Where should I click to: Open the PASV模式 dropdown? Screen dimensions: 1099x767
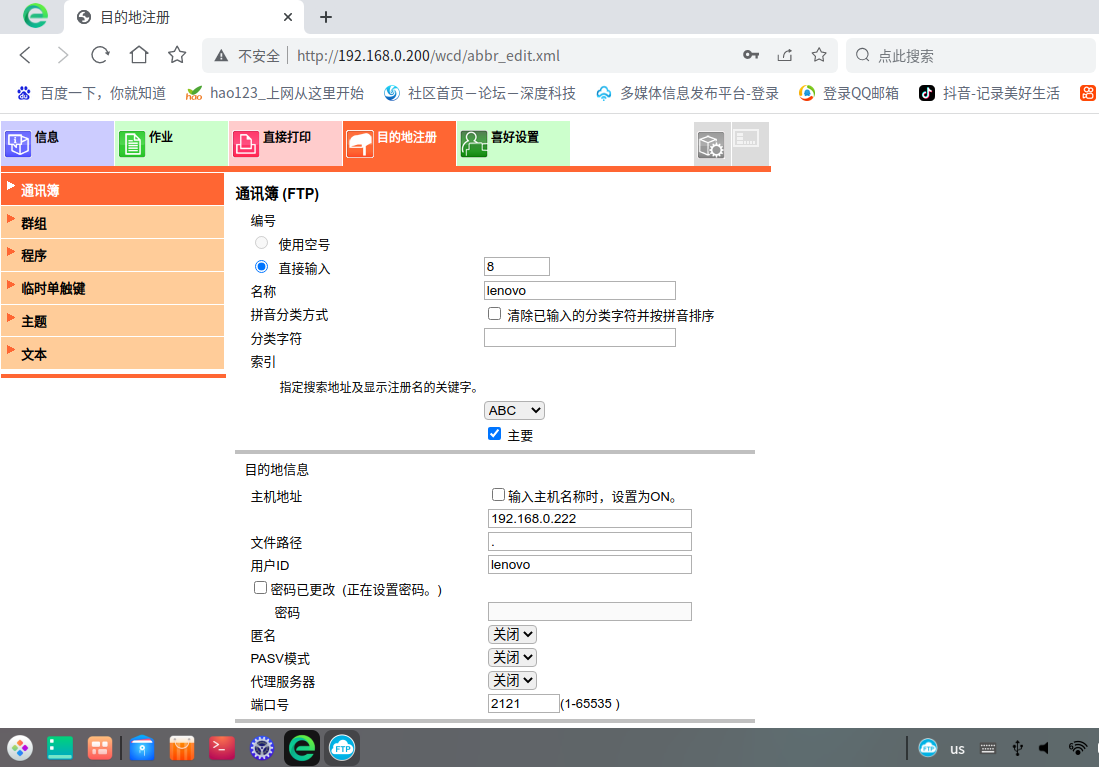(512, 658)
